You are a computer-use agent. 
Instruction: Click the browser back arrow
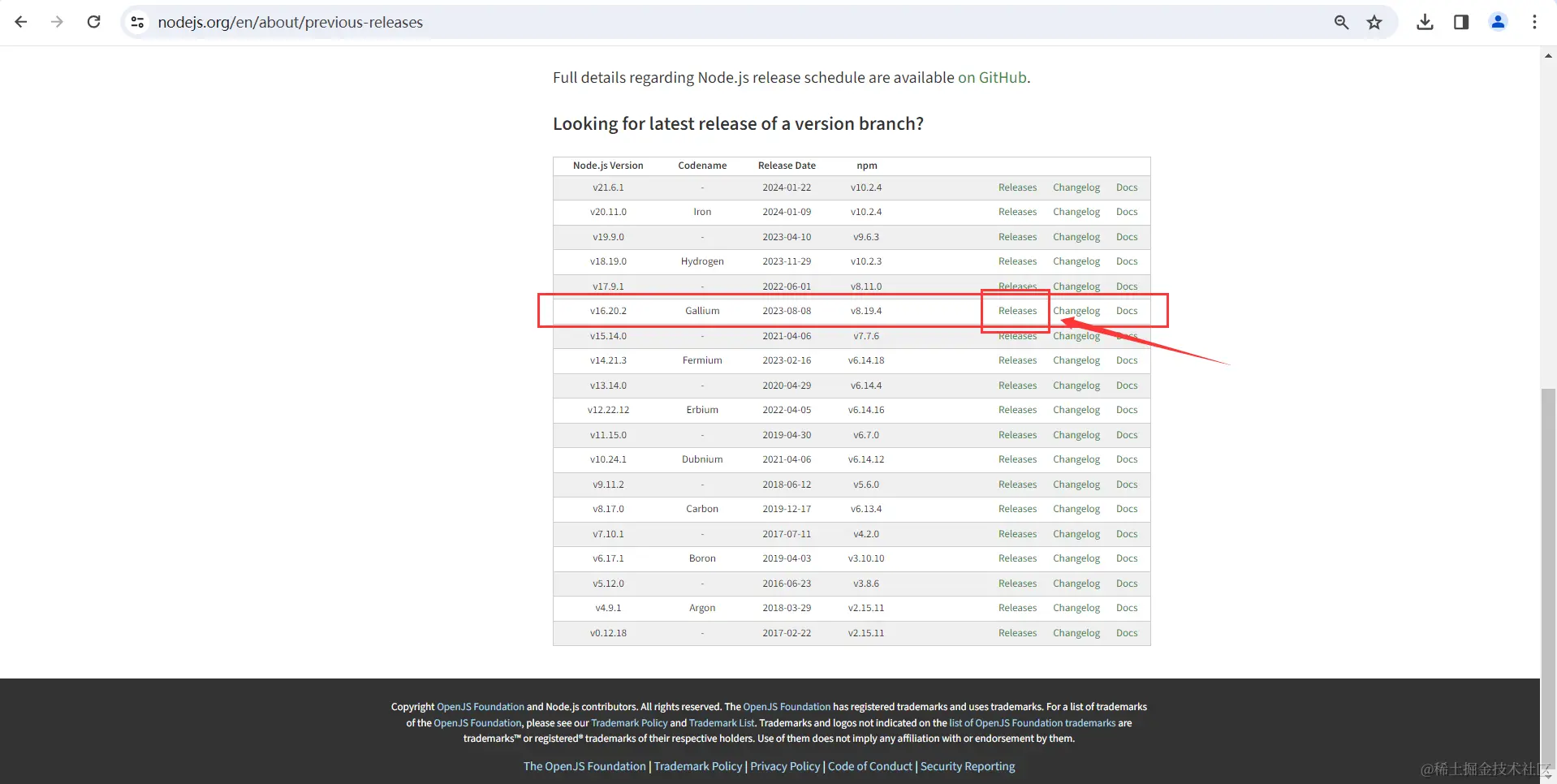(x=21, y=22)
